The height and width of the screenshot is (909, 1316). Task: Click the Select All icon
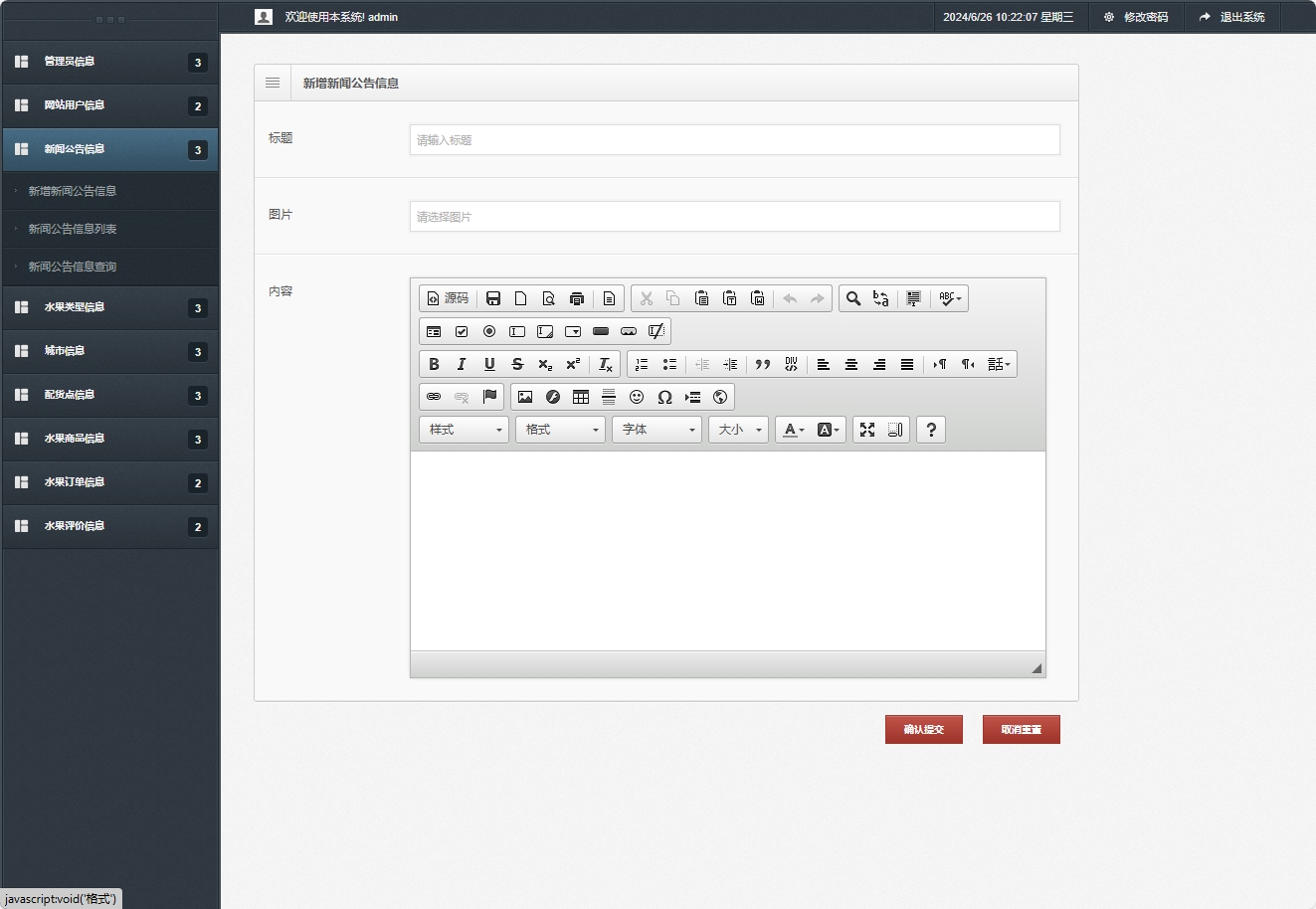click(x=914, y=298)
